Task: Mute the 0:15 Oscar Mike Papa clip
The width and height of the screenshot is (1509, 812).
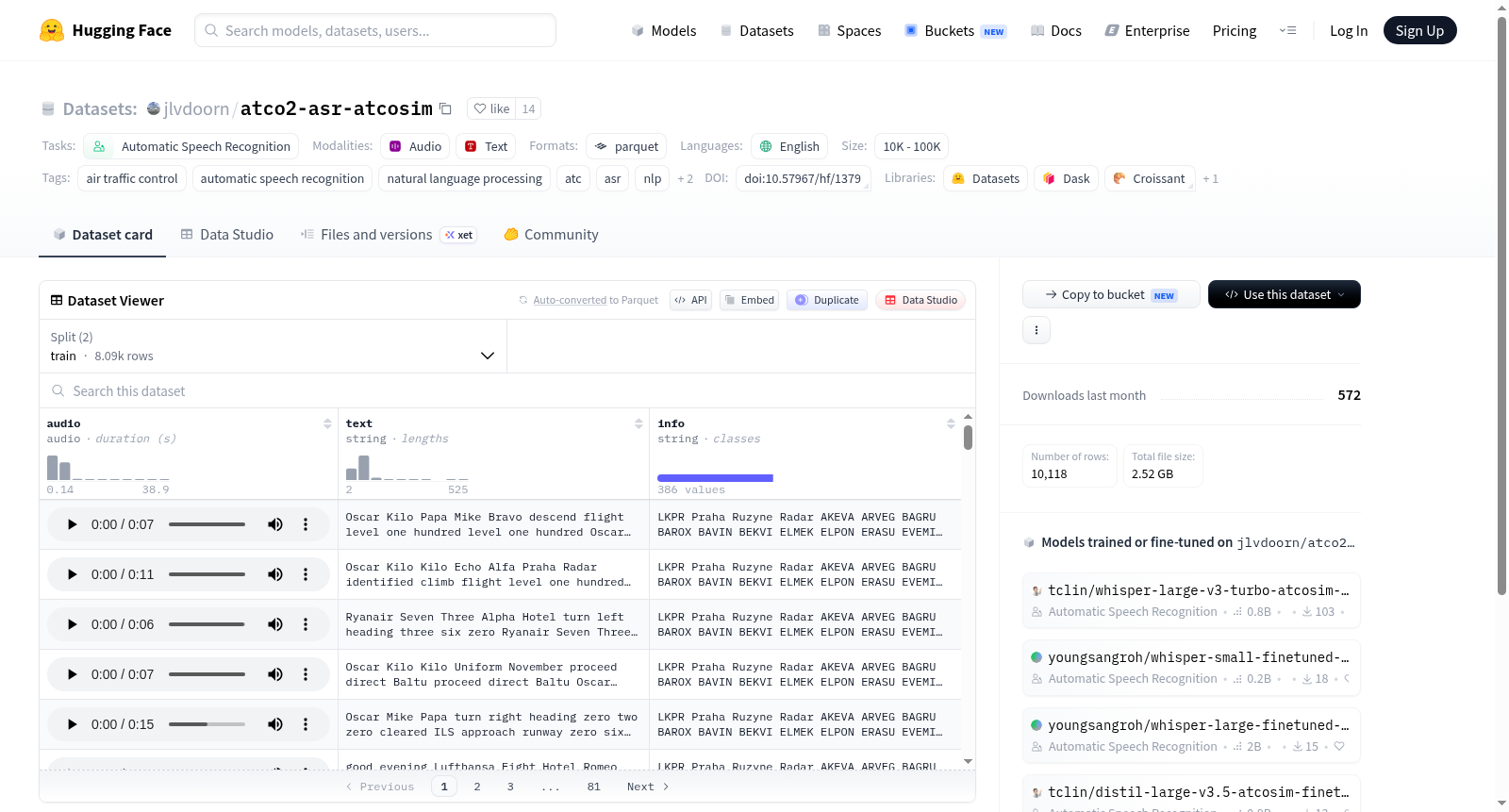Action: tap(275, 724)
